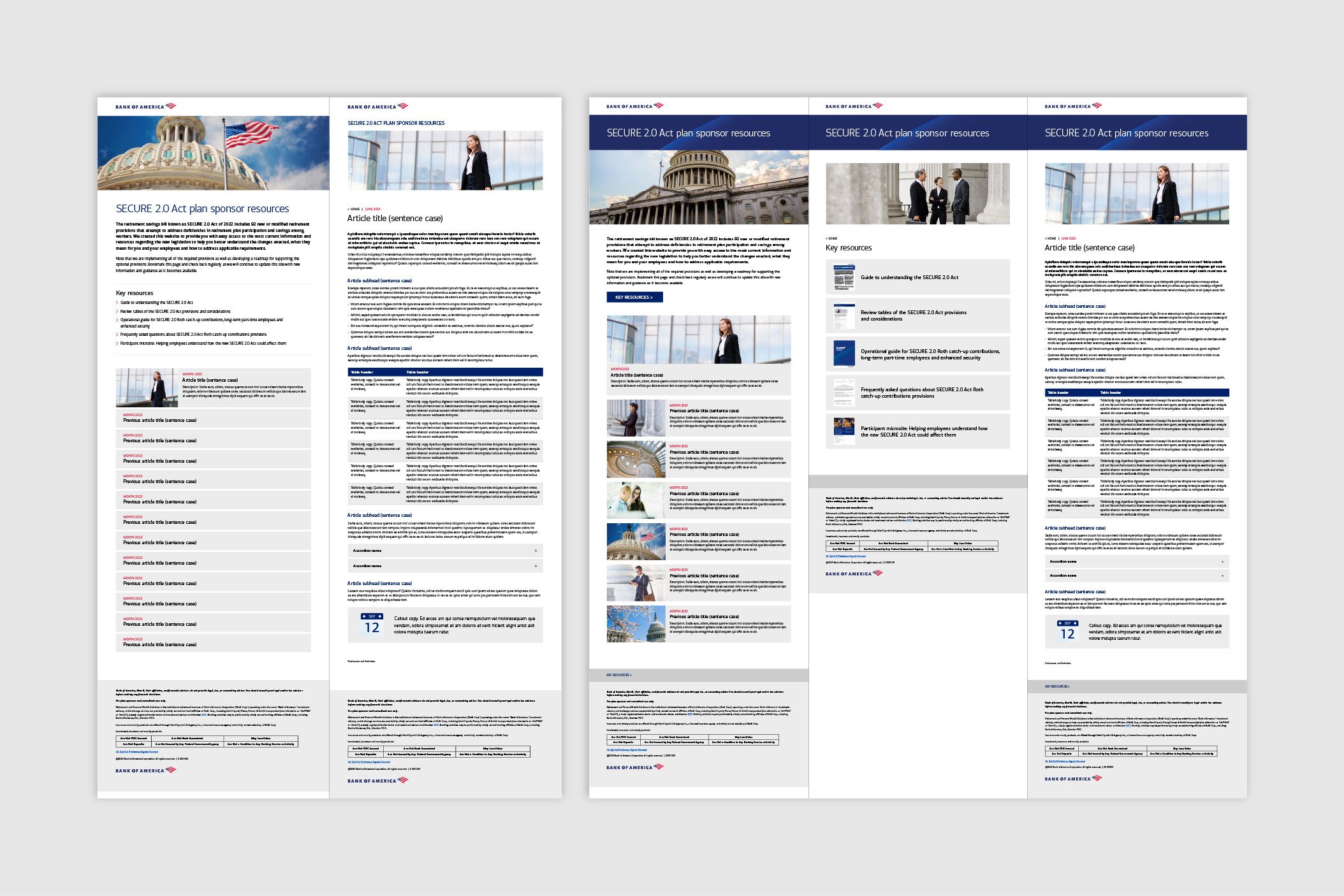Click footer Bank of America logo on Capitol banner page
Screen dimensions: 1344x896
click(634, 767)
